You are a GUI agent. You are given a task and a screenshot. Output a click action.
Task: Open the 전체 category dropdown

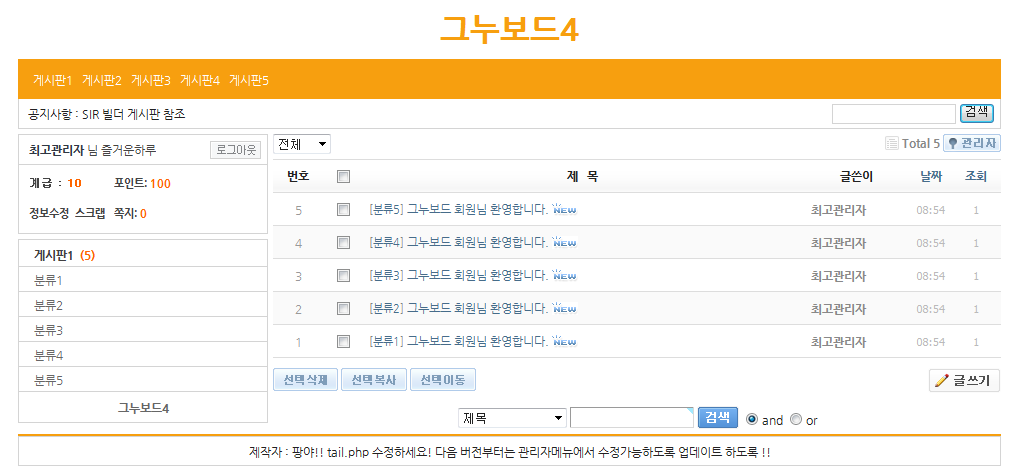click(302, 144)
